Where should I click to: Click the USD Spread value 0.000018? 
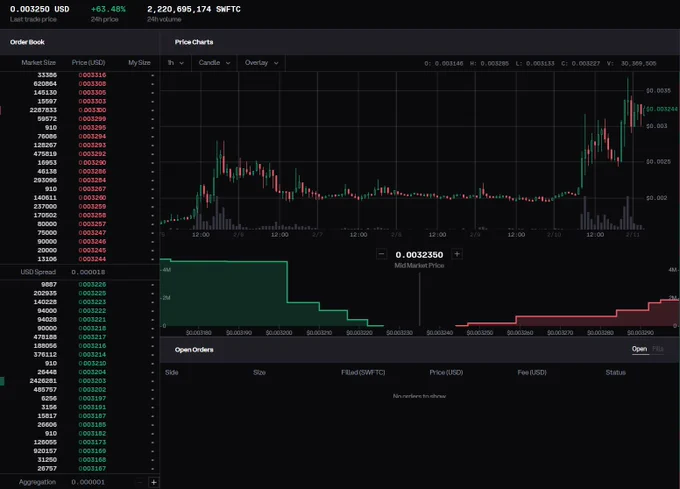point(88,272)
